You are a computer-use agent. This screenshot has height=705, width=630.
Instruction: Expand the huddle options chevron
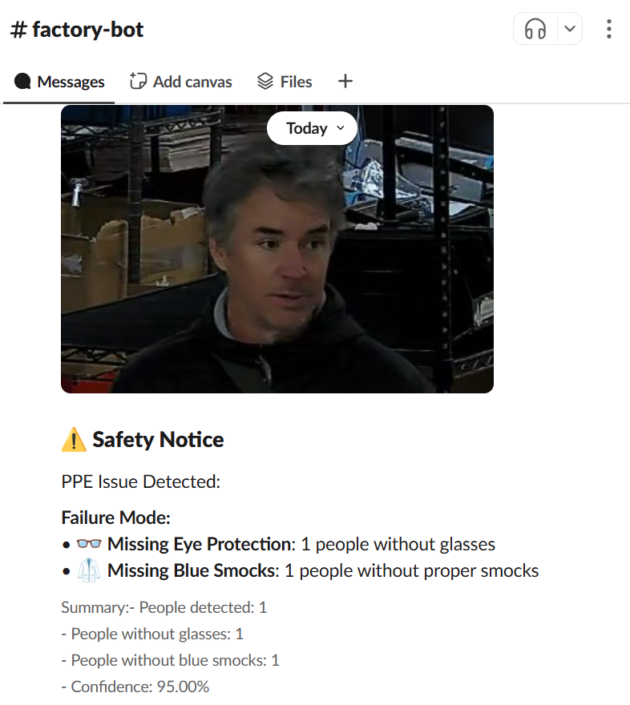(x=570, y=29)
